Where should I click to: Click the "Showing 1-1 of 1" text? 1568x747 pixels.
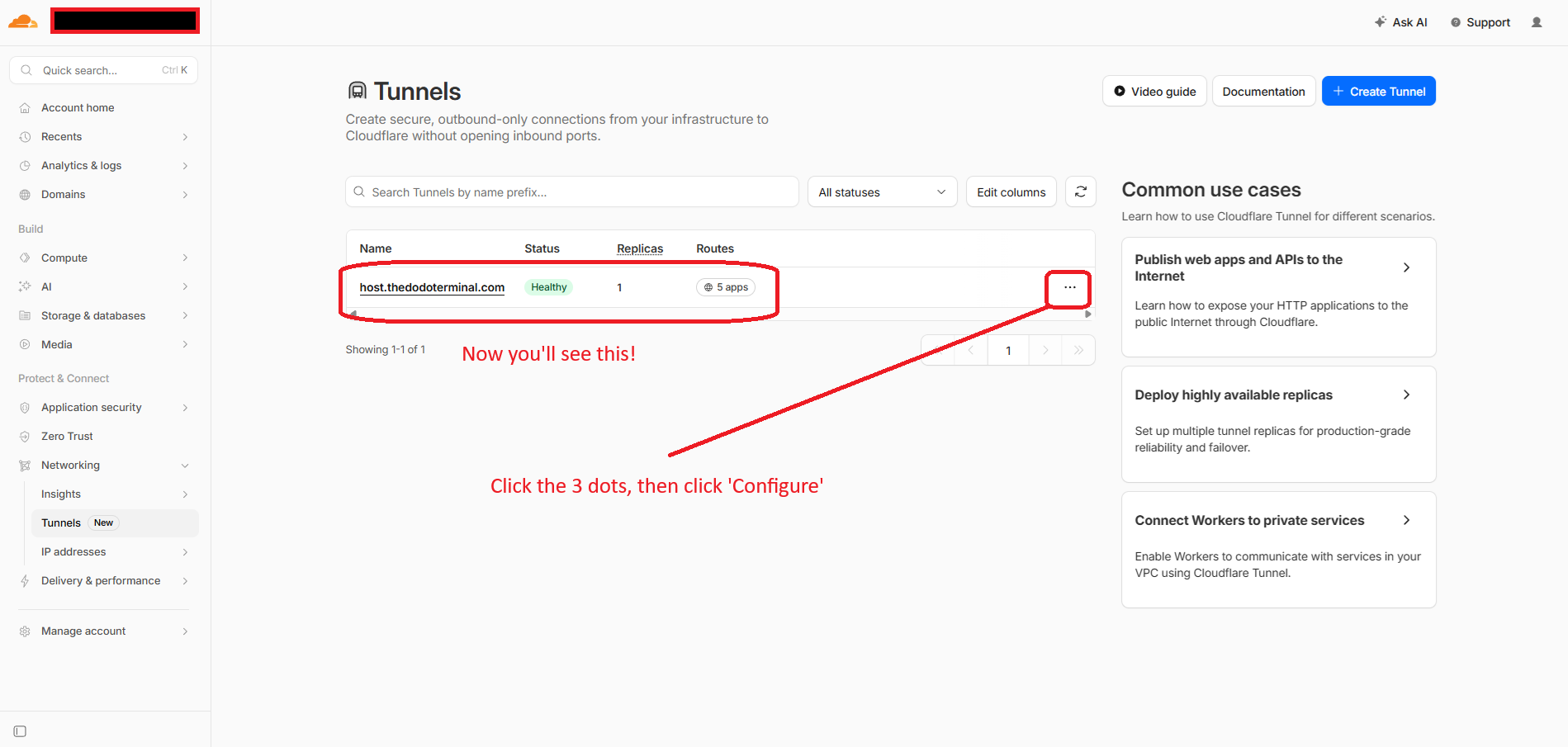coord(386,350)
